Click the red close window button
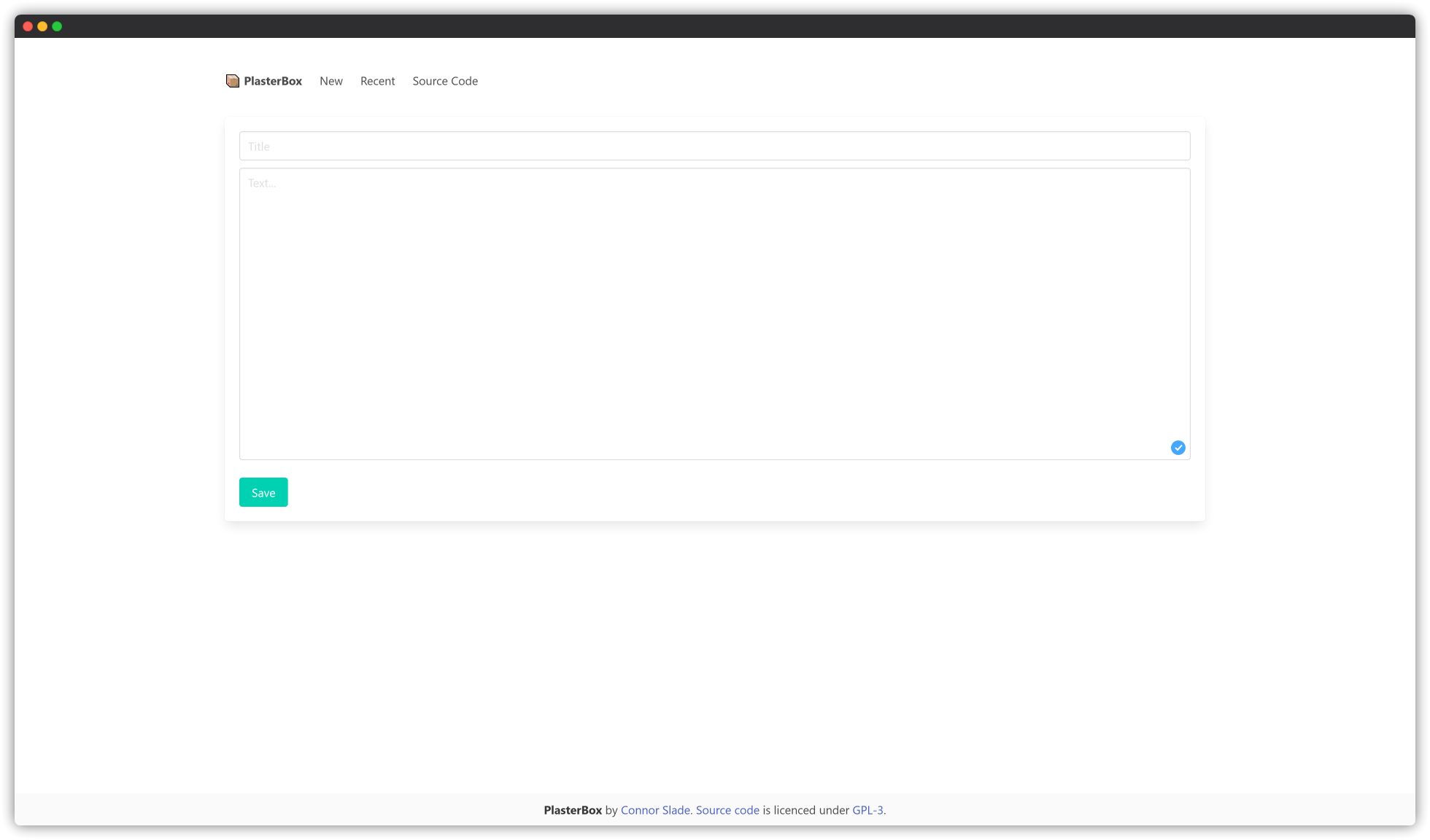1430x840 pixels. (28, 26)
